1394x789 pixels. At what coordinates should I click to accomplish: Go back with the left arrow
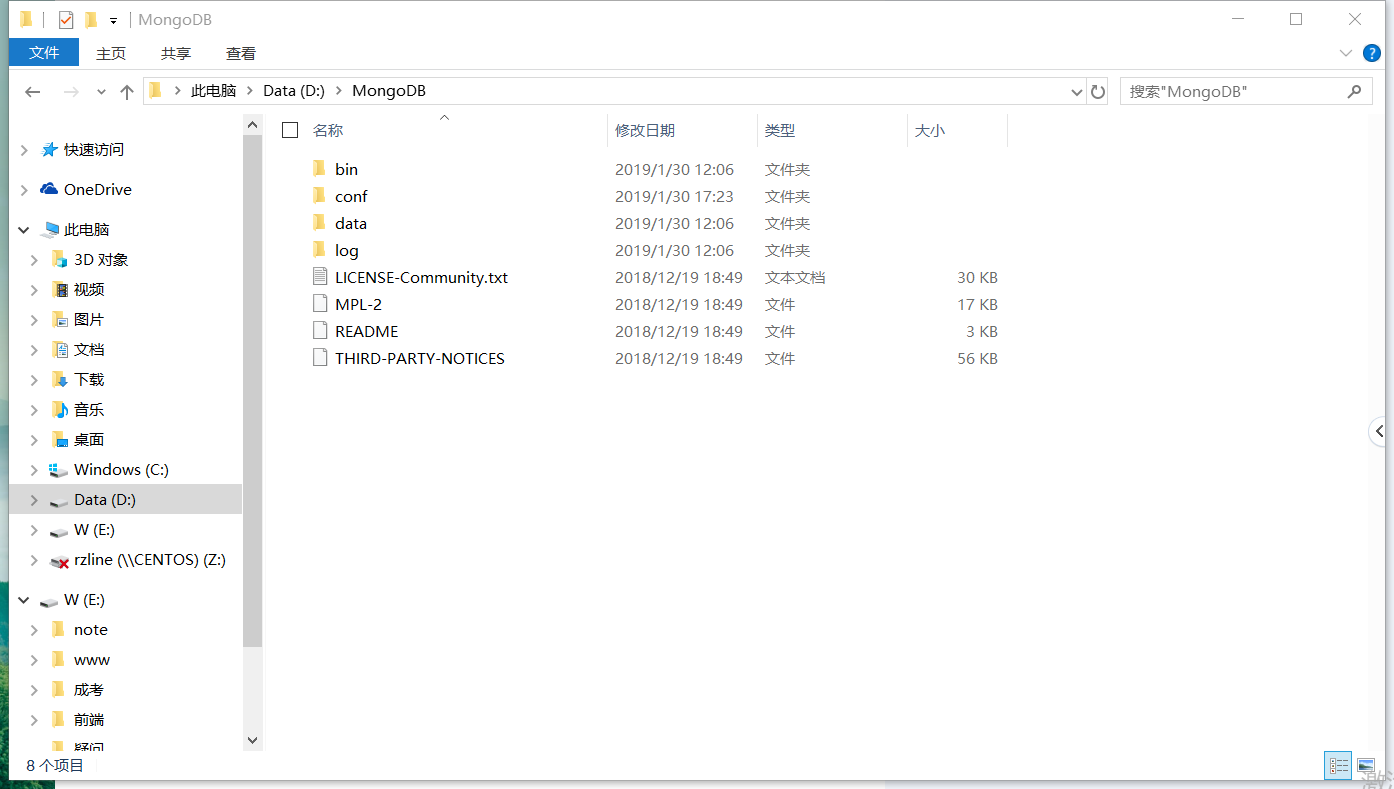click(x=33, y=92)
